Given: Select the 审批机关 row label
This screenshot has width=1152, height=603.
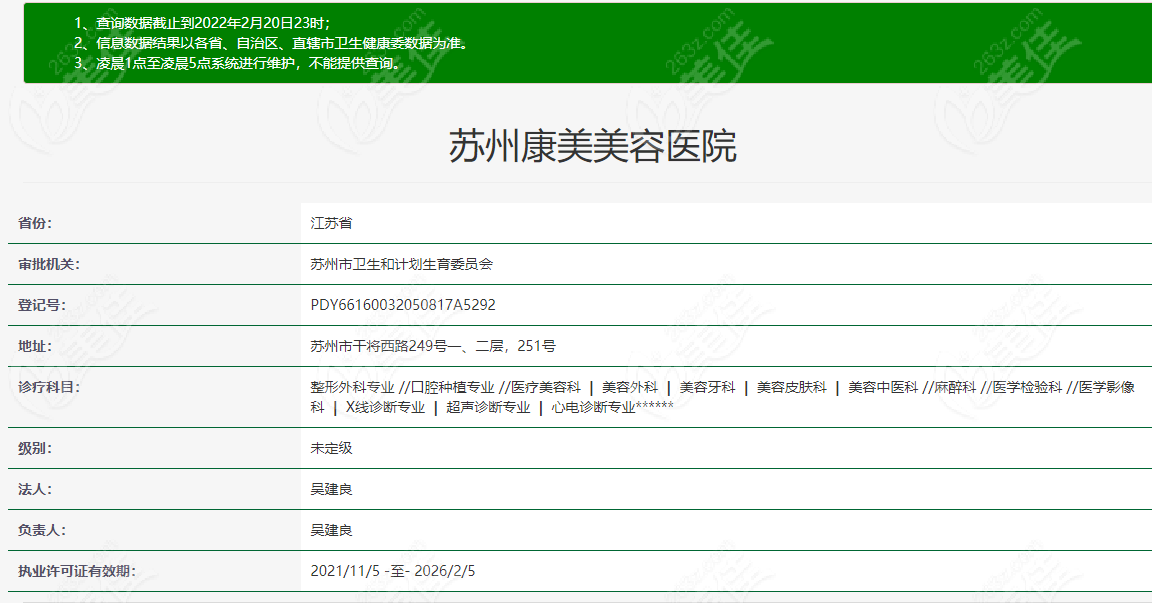Looking at the screenshot, I should point(48,264).
